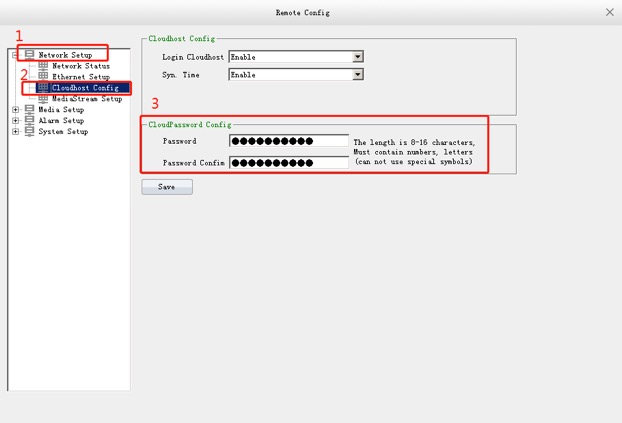This screenshot has width=622, height=423.
Task: Open the Syn. Time dropdown
Action: pos(357,75)
